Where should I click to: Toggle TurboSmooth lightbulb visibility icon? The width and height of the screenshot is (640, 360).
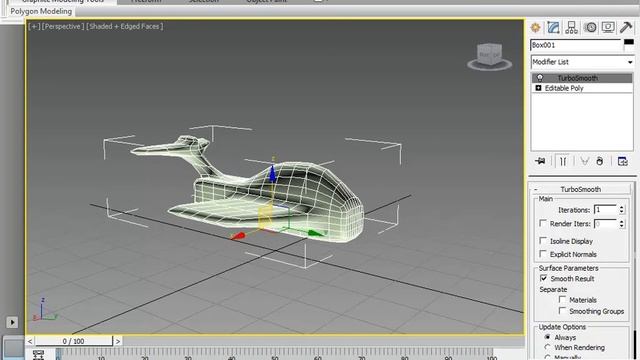[x=540, y=78]
